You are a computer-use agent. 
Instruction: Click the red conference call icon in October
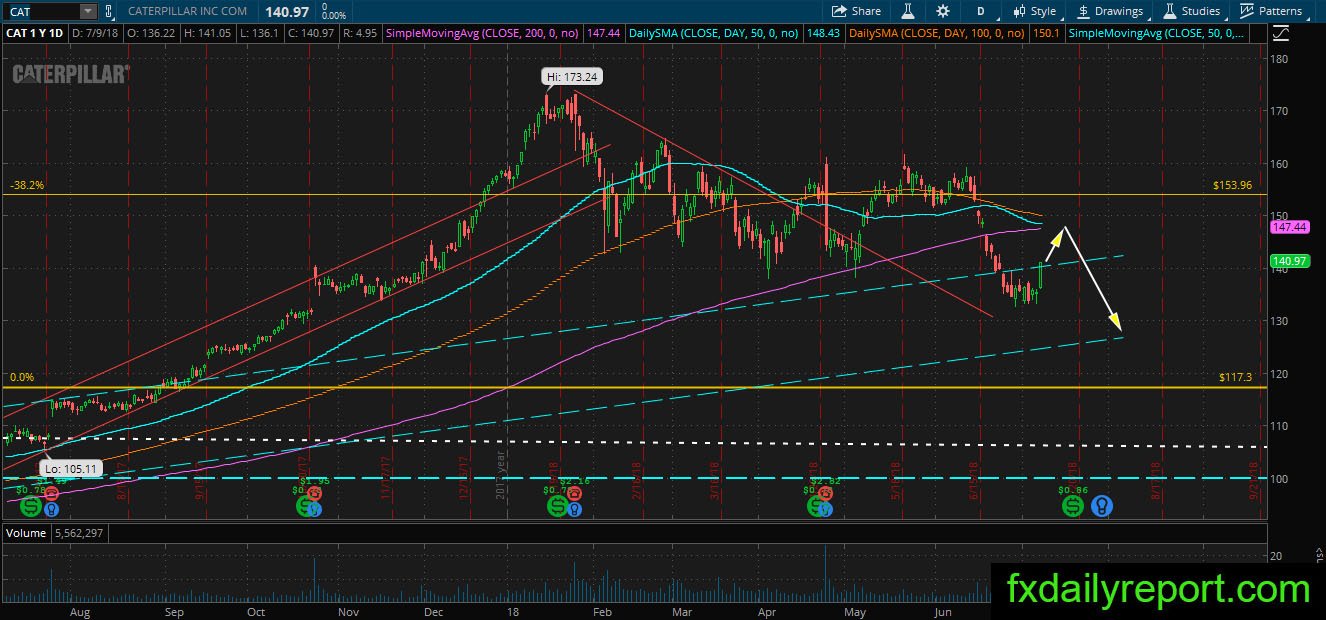coord(315,493)
